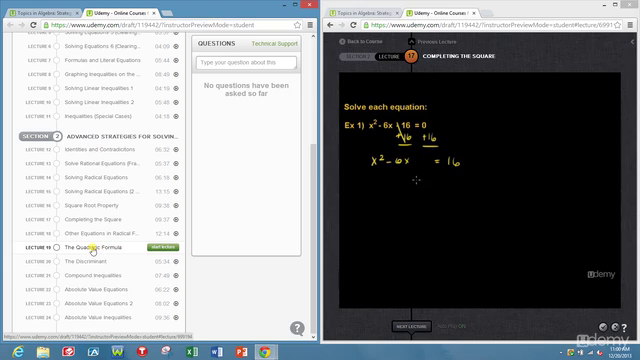Open Graphing Inequalities lecture in list
The height and width of the screenshot is (360, 640).
click(x=102, y=74)
